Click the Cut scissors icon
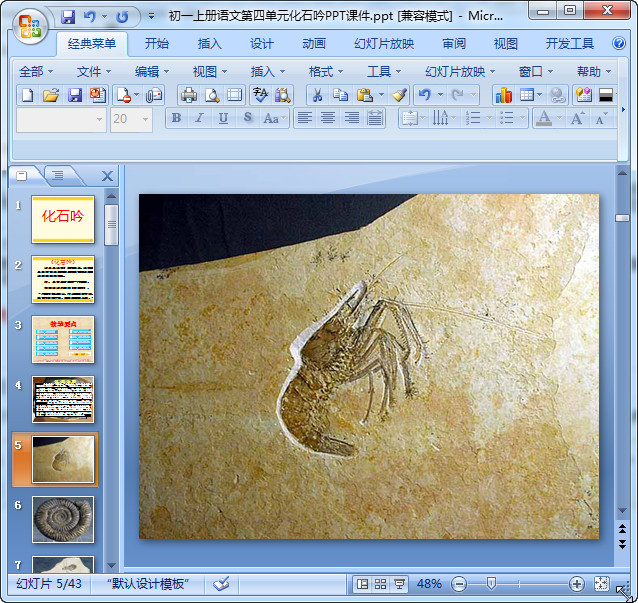This screenshot has width=638, height=603. coord(316,95)
